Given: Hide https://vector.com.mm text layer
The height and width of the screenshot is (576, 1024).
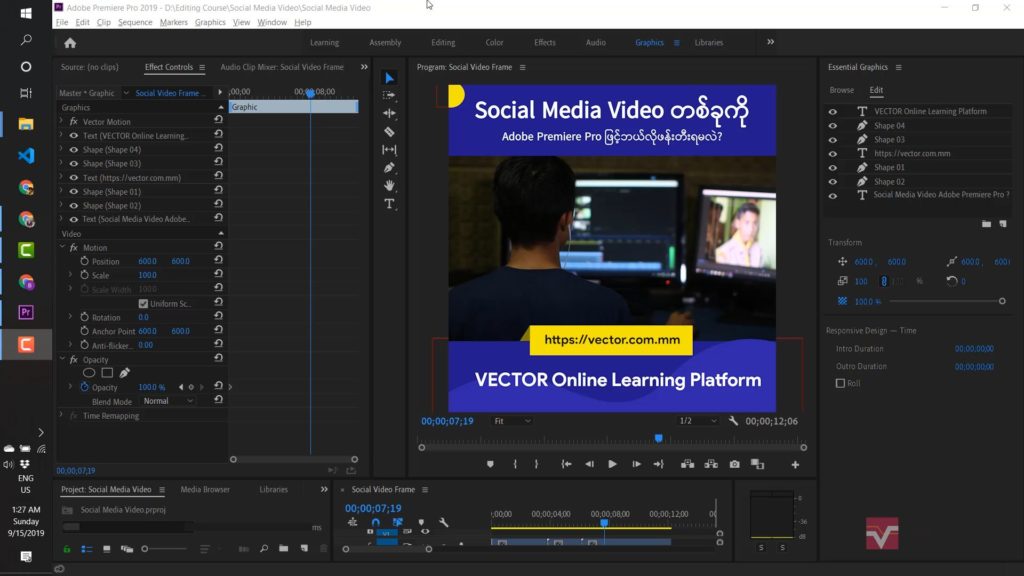Looking at the screenshot, I should pyautogui.click(x=833, y=153).
